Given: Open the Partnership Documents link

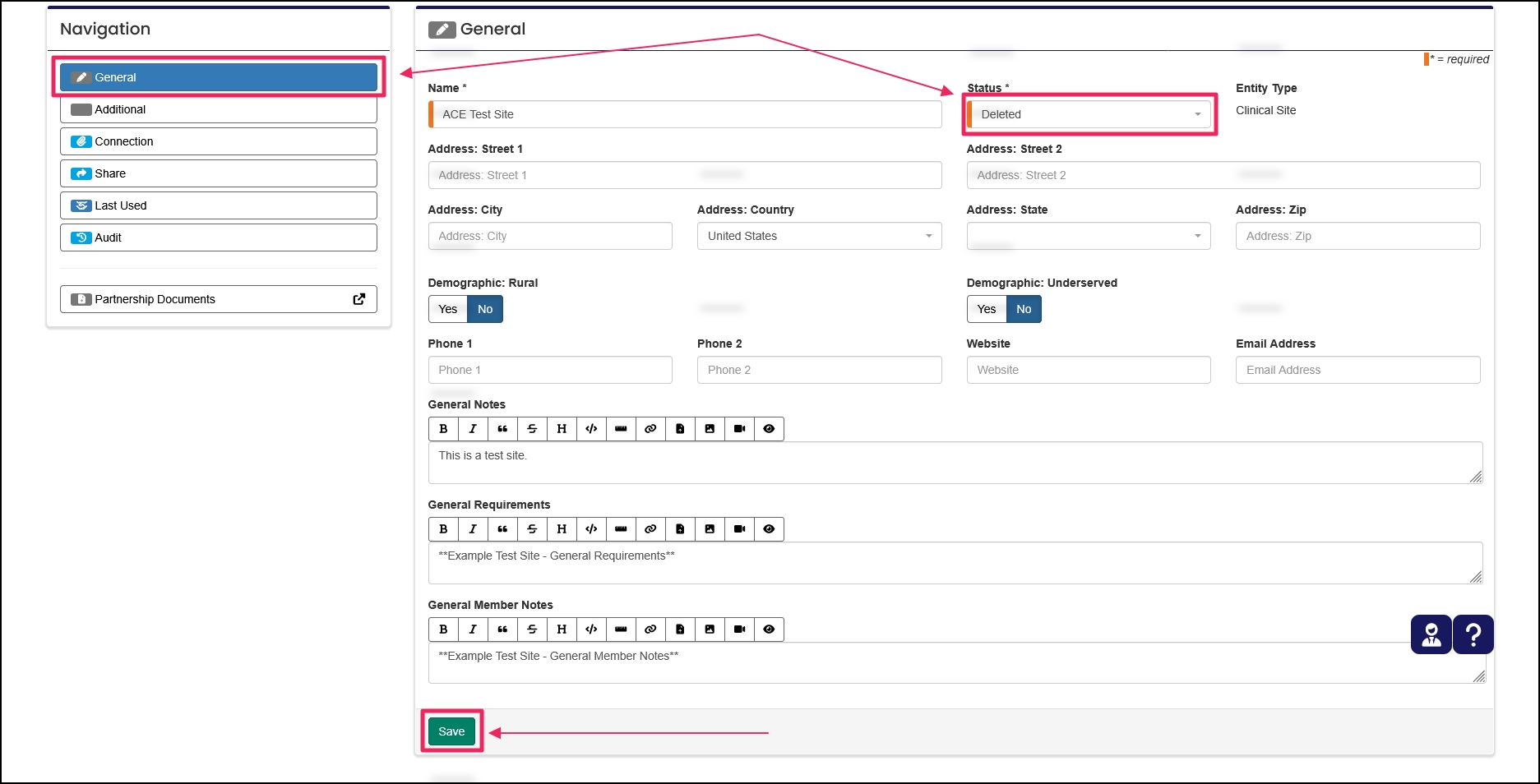Looking at the screenshot, I should 219,299.
